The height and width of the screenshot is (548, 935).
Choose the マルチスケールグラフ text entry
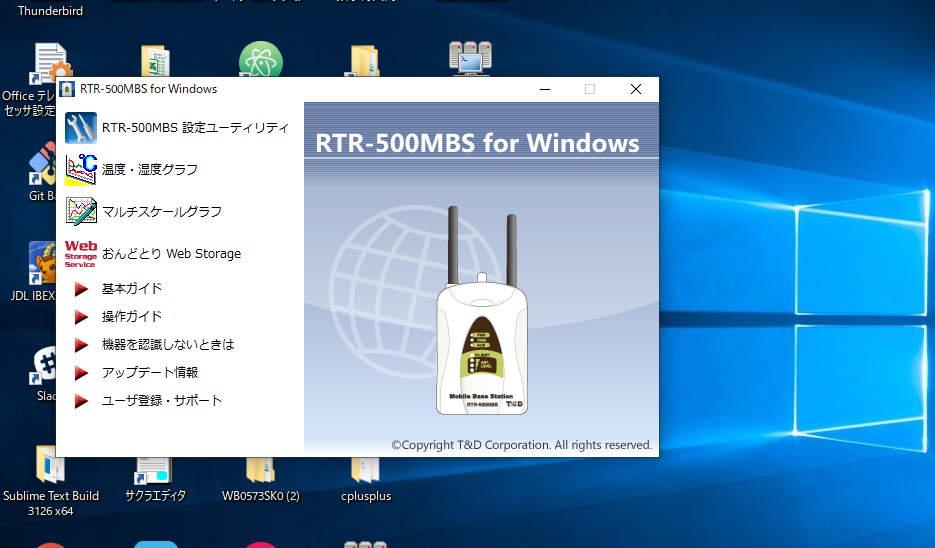pos(162,212)
